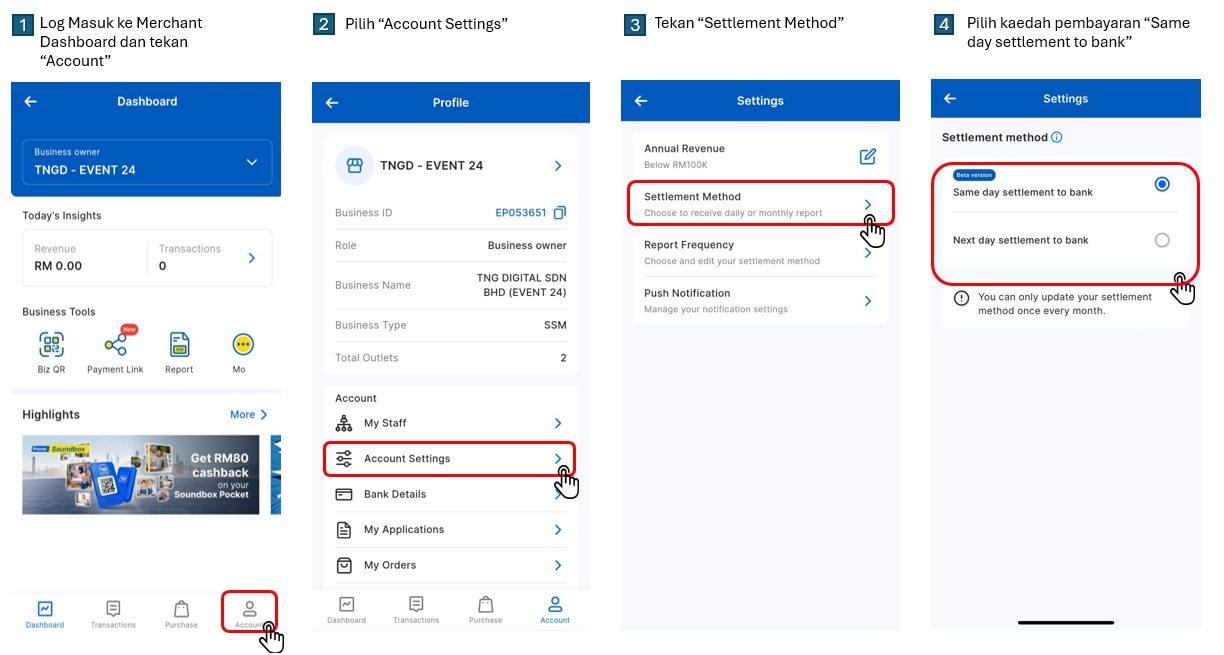The image size is (1224, 655).
Task: Click the Transactions 0 insight
Action: tap(190, 258)
